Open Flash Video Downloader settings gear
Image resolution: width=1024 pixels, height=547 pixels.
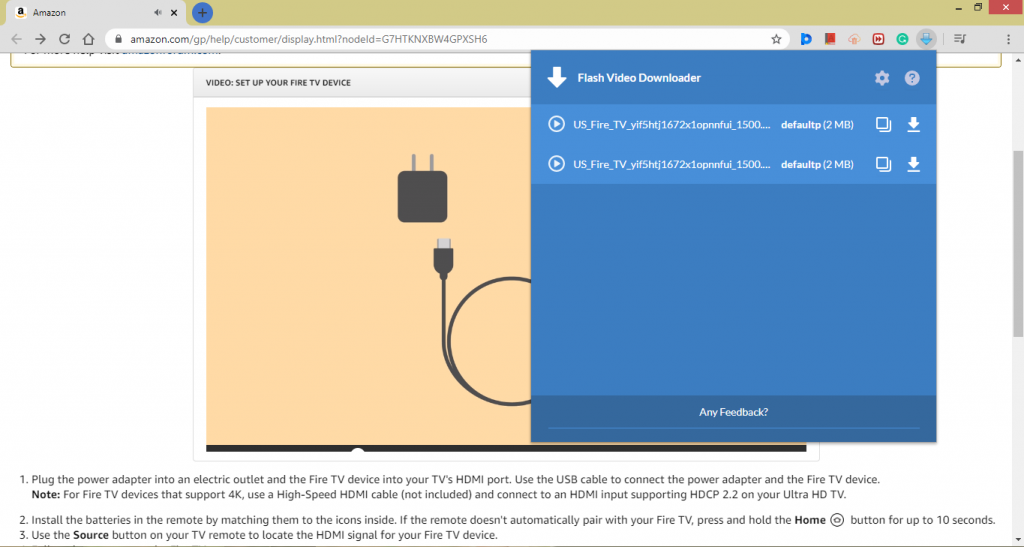(882, 78)
